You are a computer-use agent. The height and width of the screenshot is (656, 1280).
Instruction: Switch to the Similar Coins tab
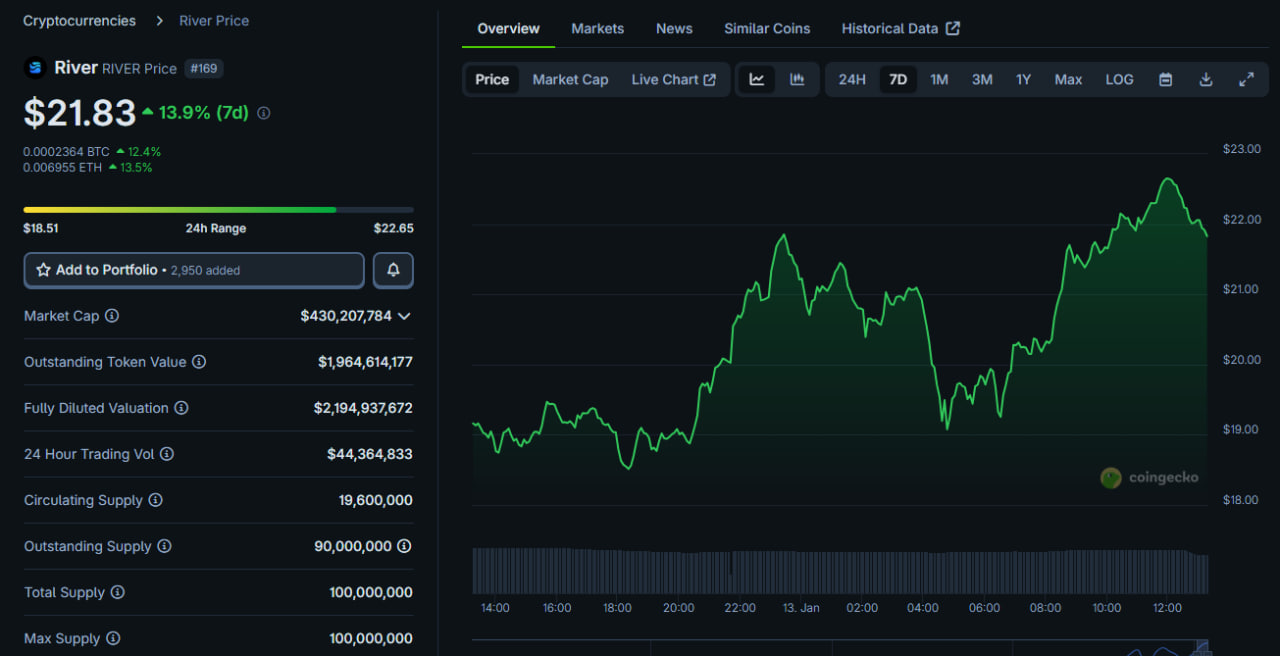pos(767,29)
